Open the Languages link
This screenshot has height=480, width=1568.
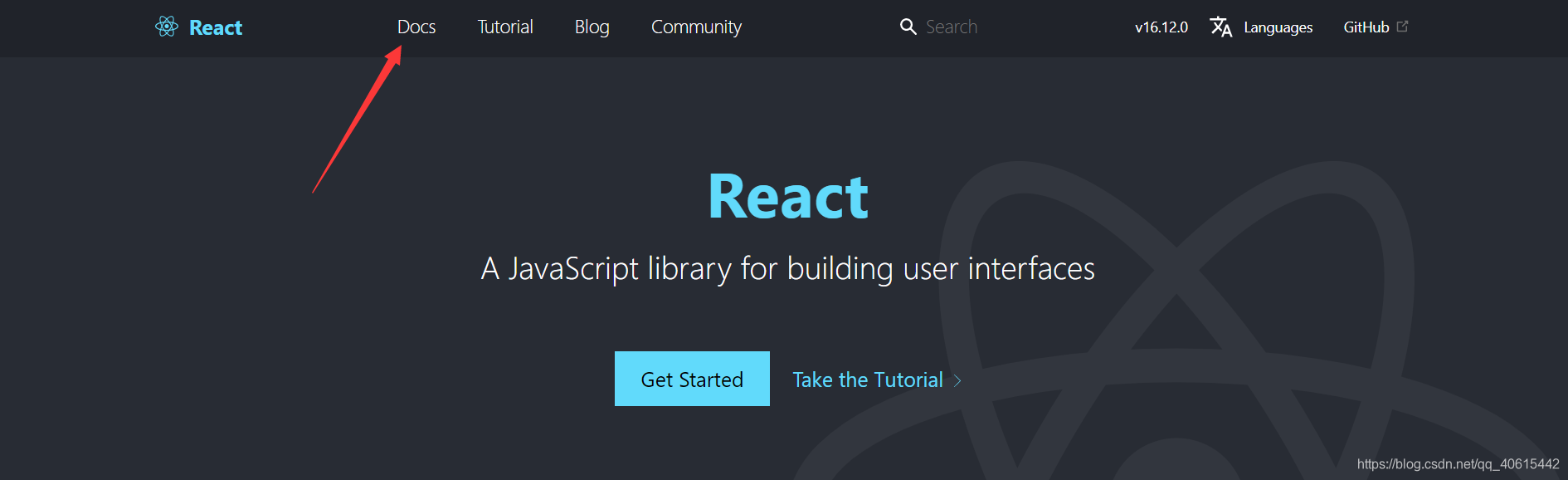click(1278, 27)
